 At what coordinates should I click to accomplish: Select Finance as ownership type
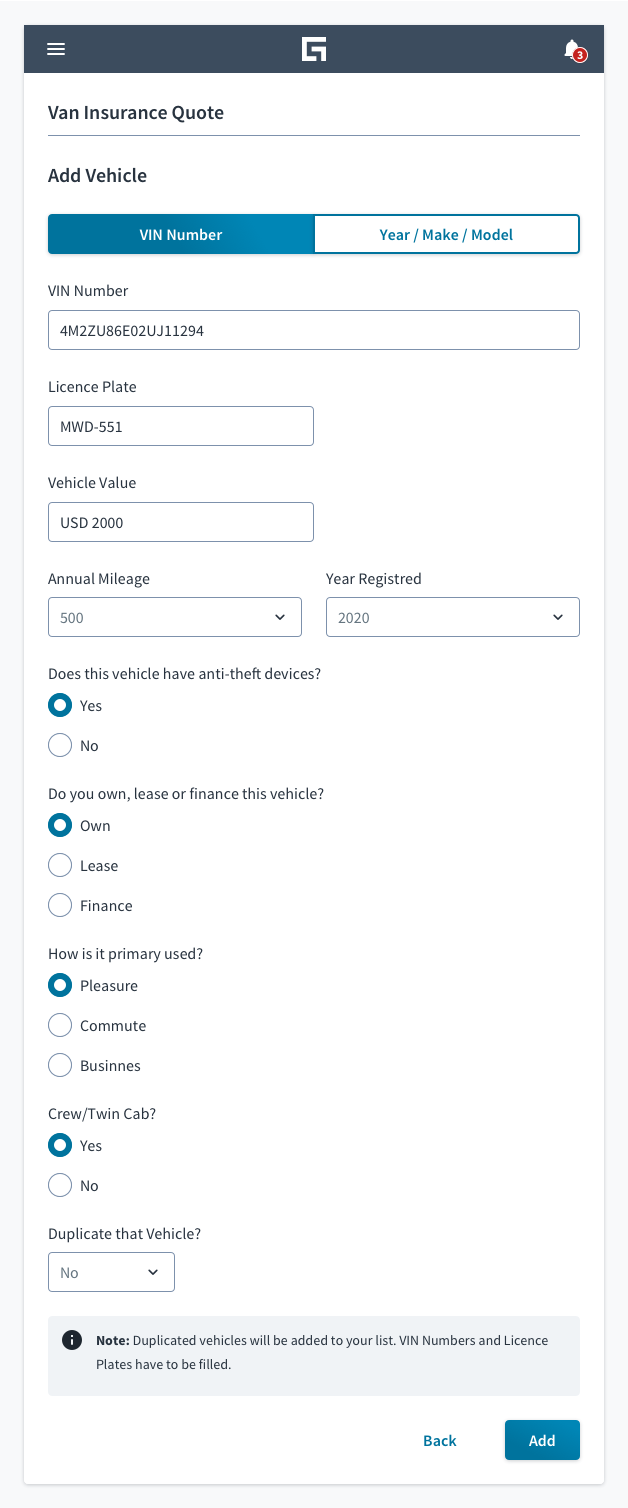point(61,906)
